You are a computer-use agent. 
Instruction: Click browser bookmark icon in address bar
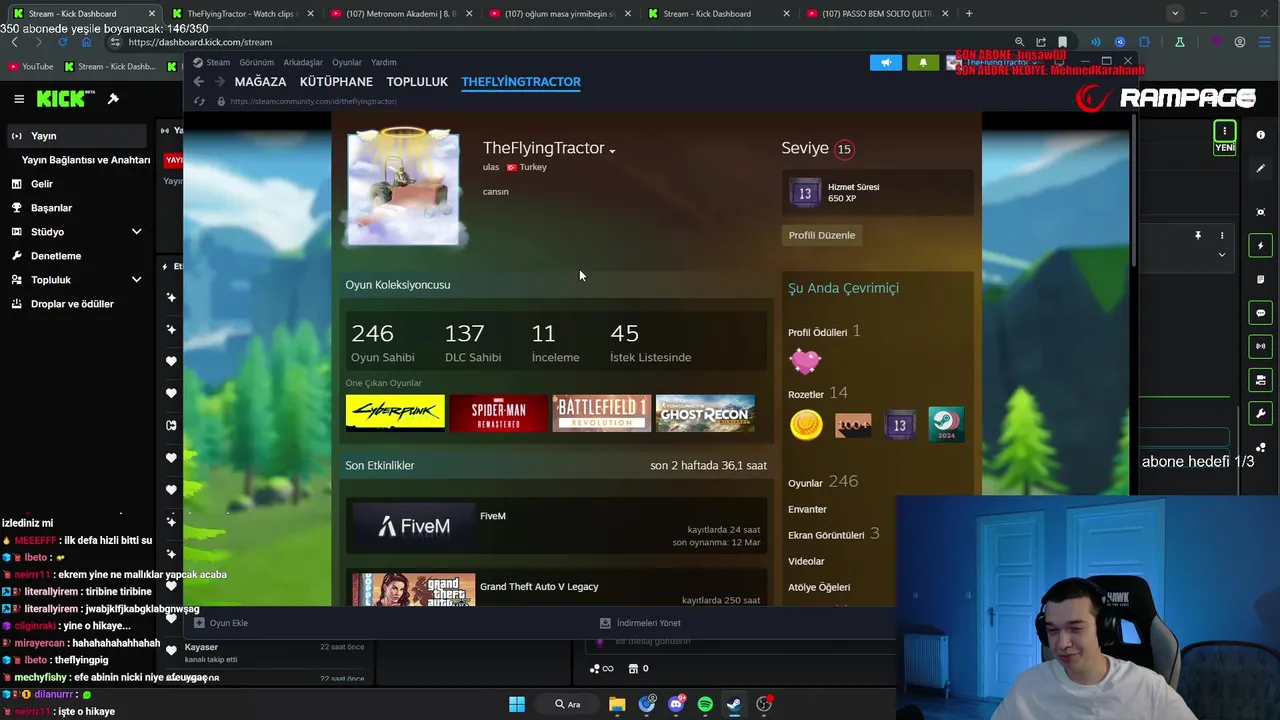[1062, 42]
